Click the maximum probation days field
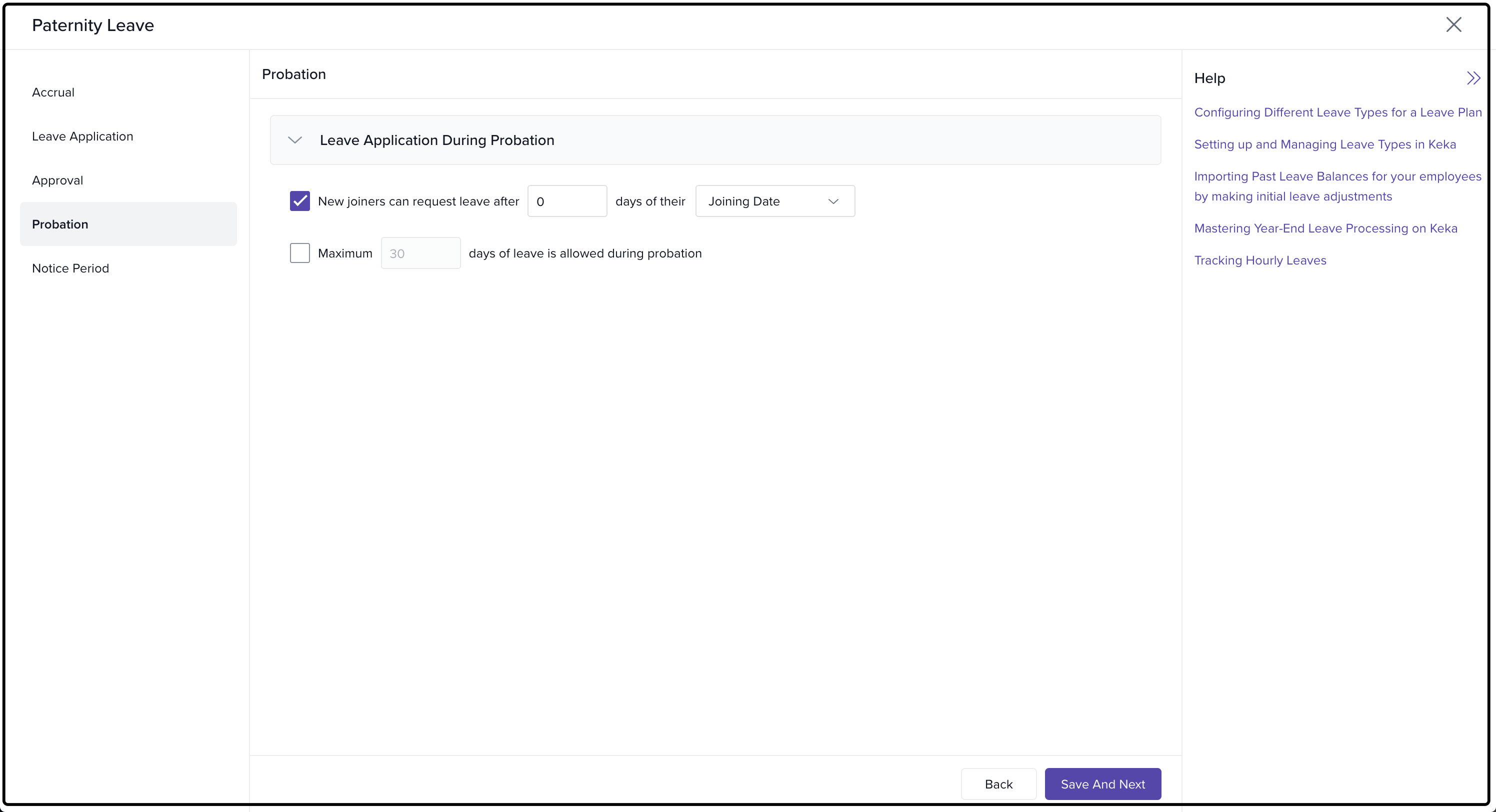 point(420,253)
